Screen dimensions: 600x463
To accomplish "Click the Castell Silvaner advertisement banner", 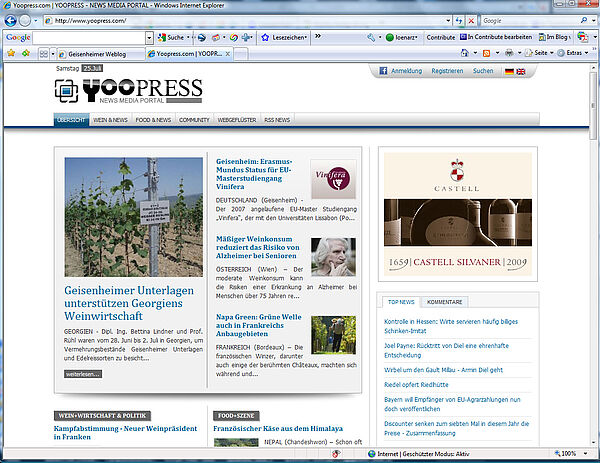I will point(458,213).
